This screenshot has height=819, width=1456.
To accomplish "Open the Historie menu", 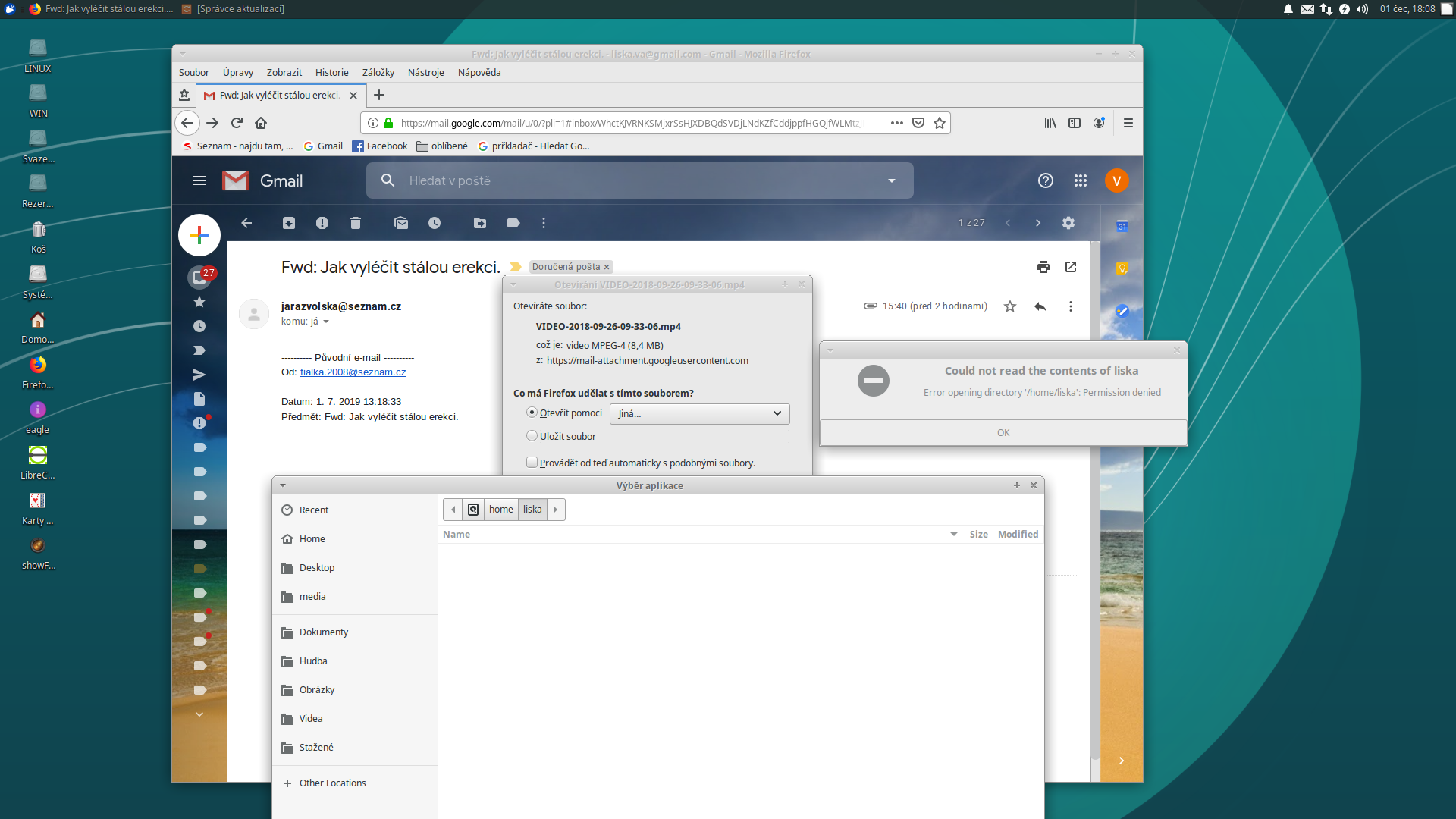I will click(x=332, y=73).
